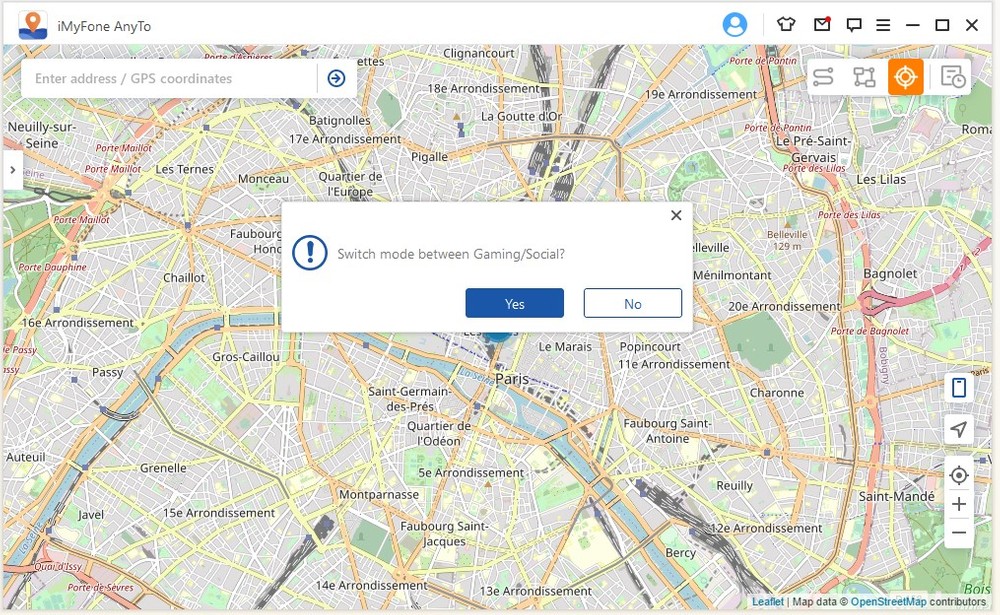Click the 'Le Marais' map label

[x=565, y=346]
